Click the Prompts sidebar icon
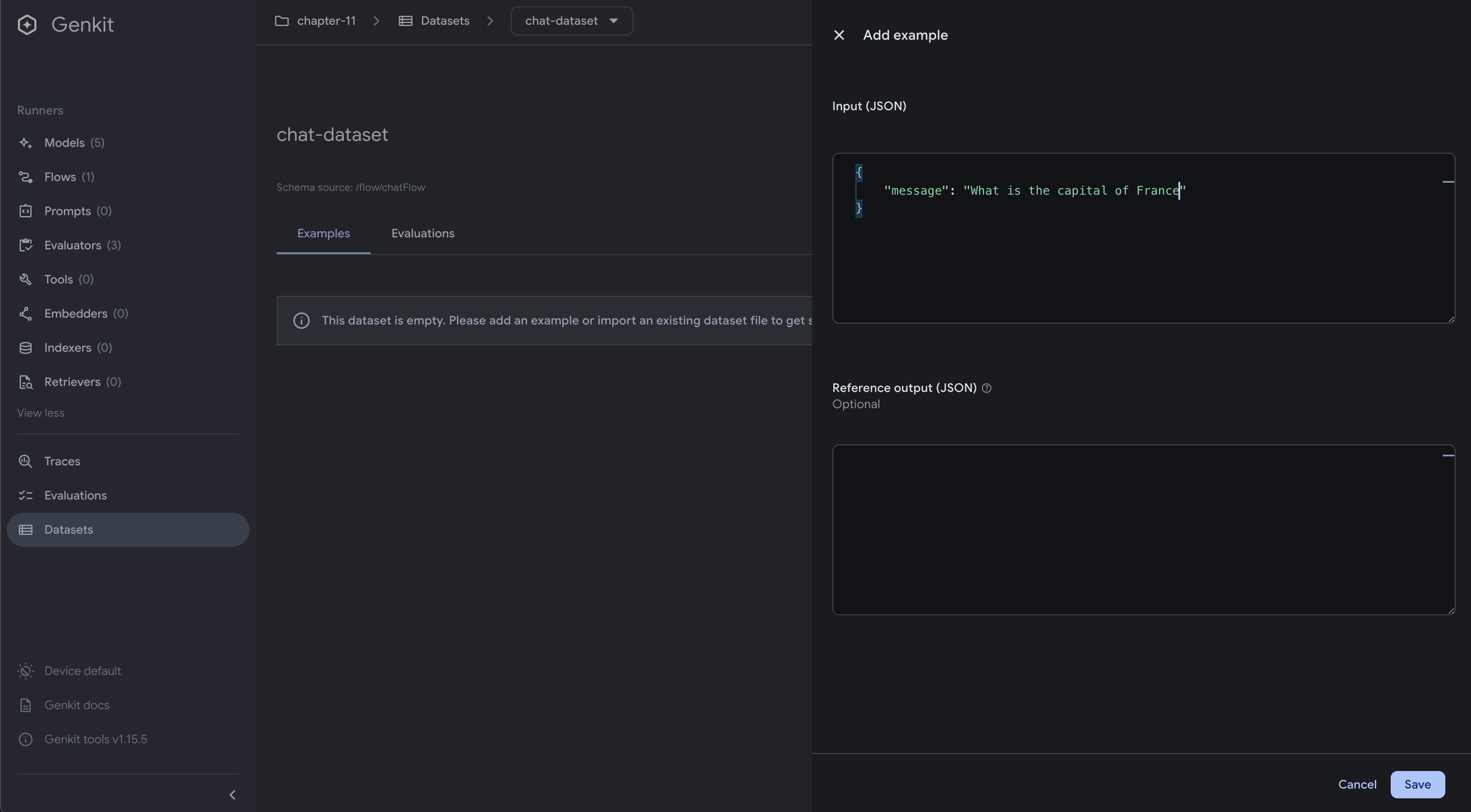Viewport: 1471px width, 812px height. (x=25, y=211)
